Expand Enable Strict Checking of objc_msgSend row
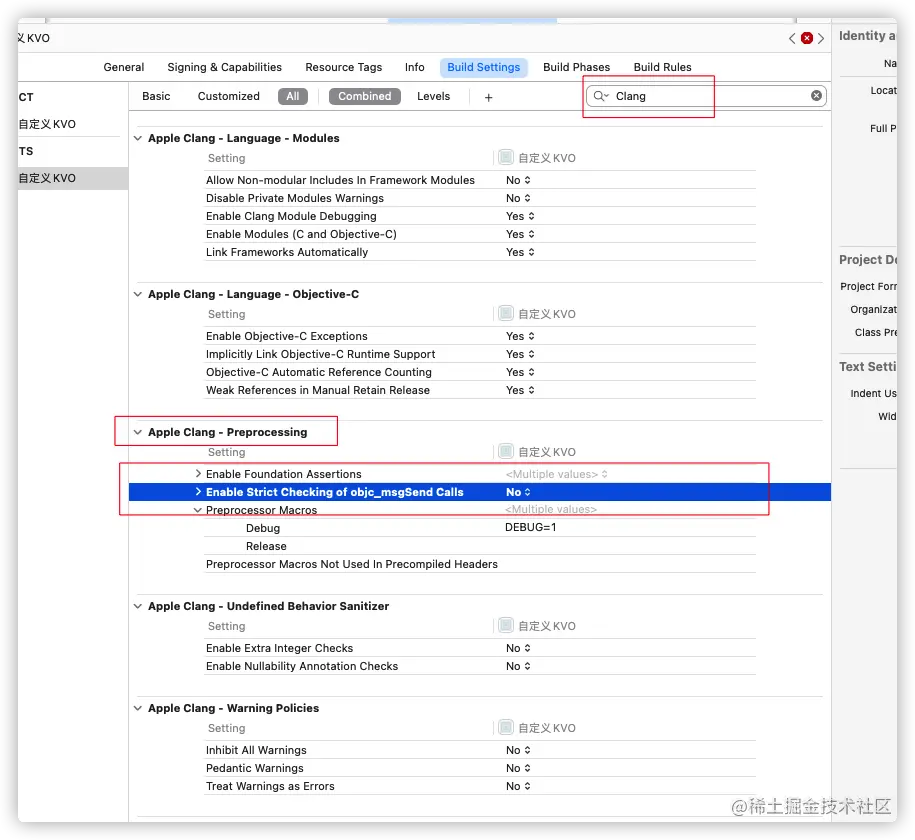915x840 pixels. point(198,492)
